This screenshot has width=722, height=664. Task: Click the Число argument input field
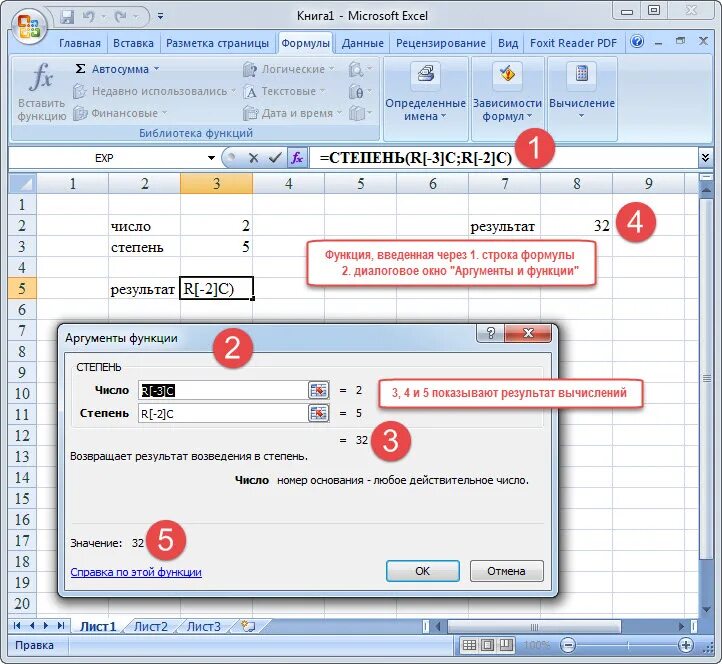tap(222, 390)
